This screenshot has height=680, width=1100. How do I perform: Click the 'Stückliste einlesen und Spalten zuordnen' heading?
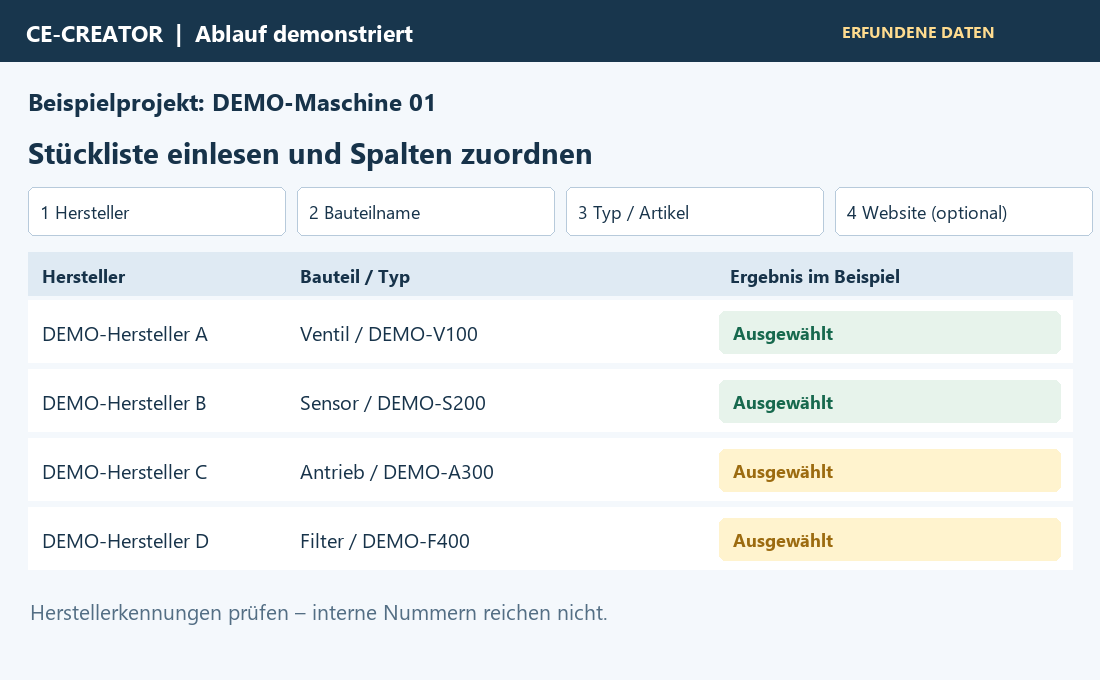310,154
